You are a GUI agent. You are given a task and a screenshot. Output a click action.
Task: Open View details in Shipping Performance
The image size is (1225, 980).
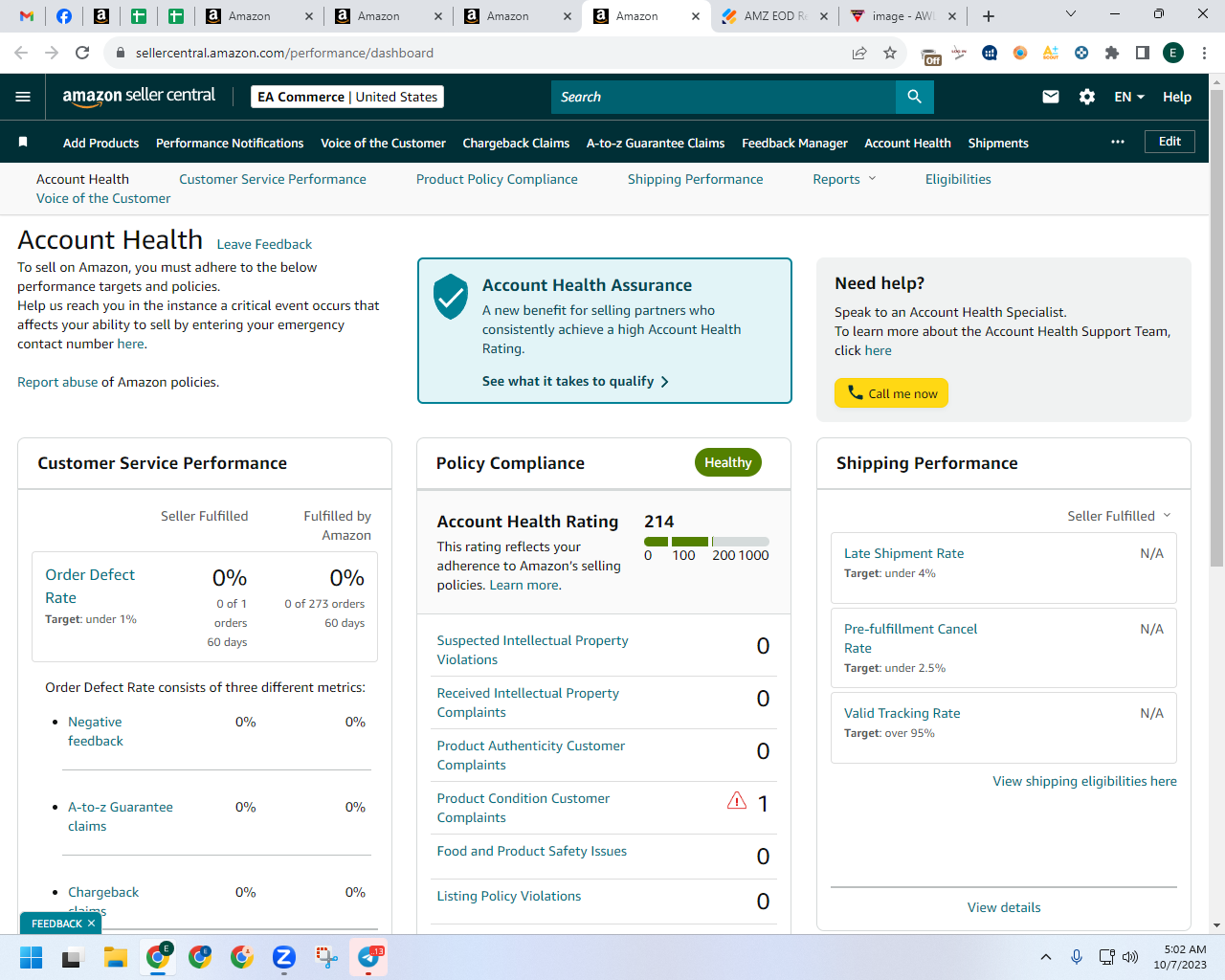click(x=1004, y=907)
